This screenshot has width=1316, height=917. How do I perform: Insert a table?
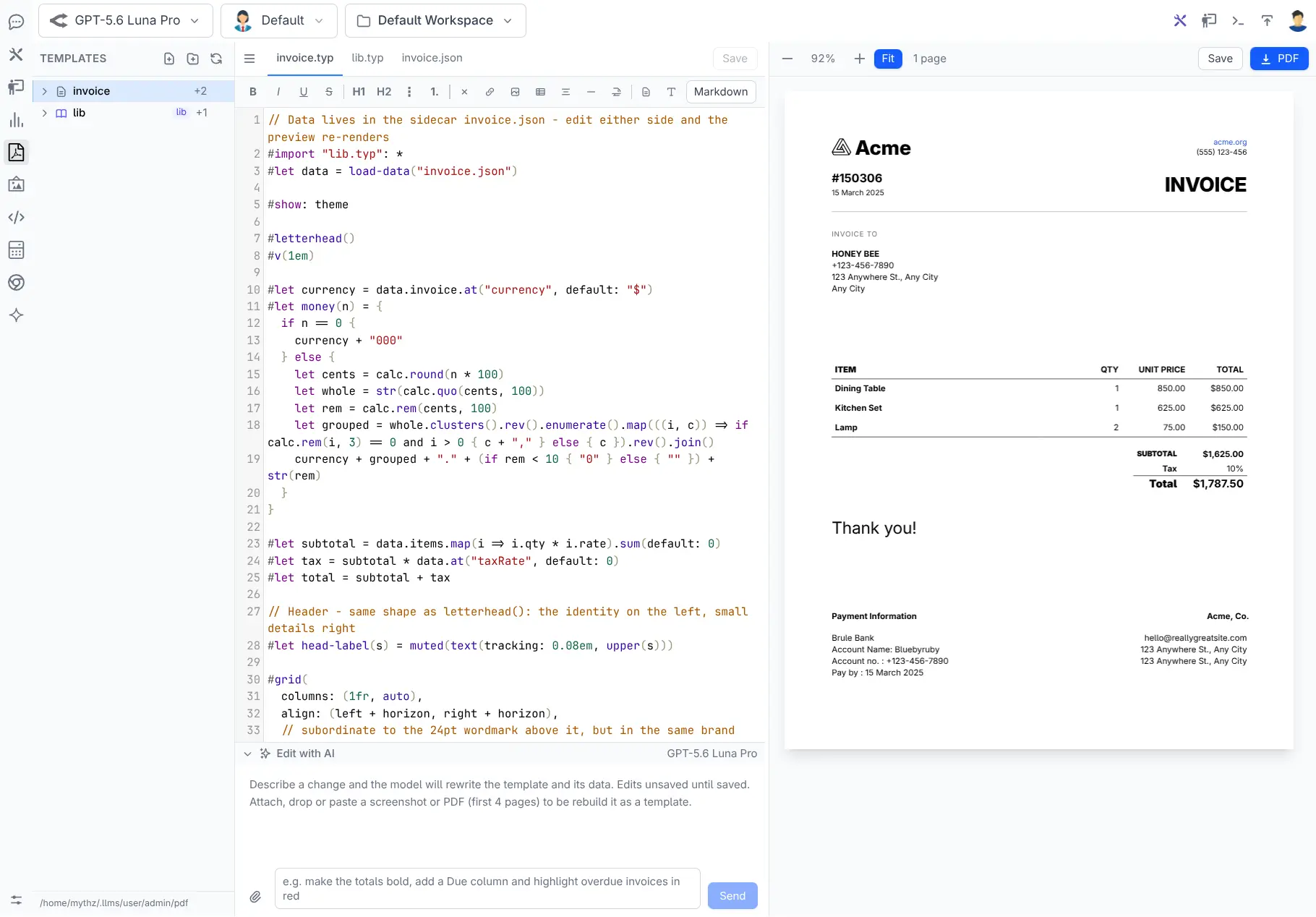540,92
